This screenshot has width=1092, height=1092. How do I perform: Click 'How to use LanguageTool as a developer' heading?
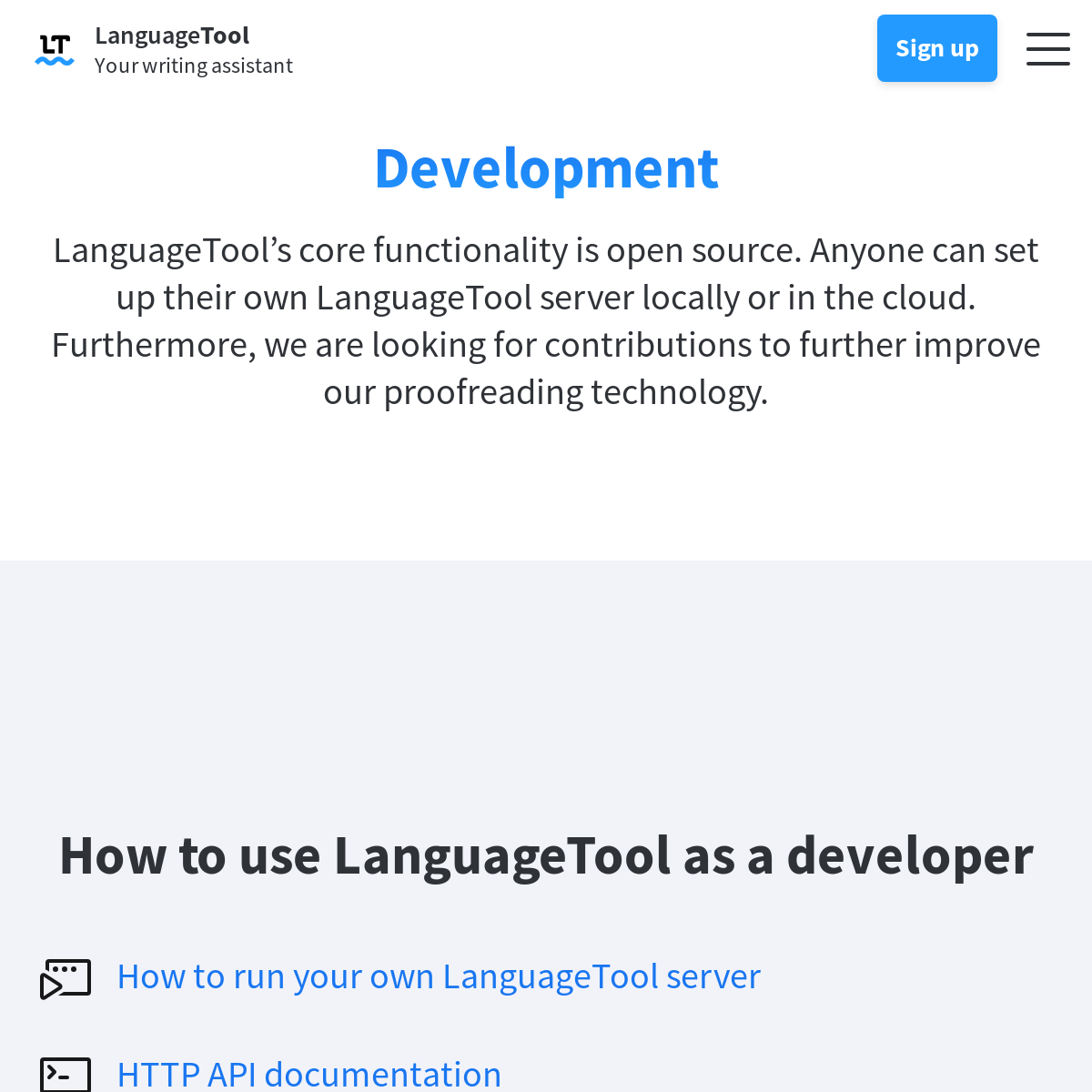coord(546,856)
